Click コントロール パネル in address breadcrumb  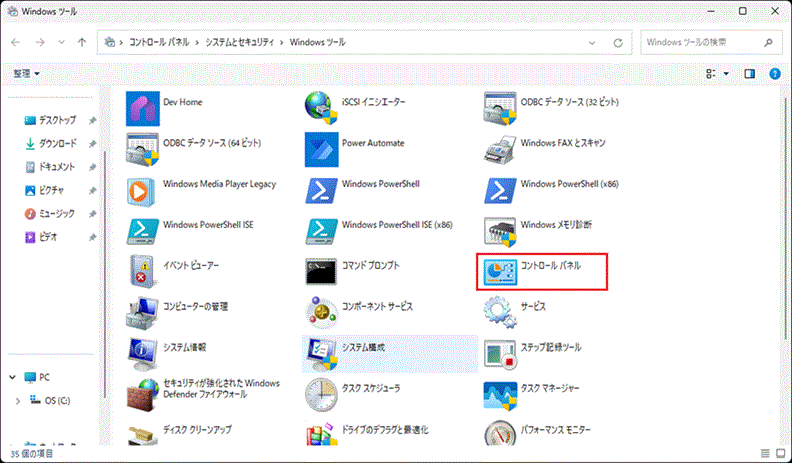click(x=159, y=42)
